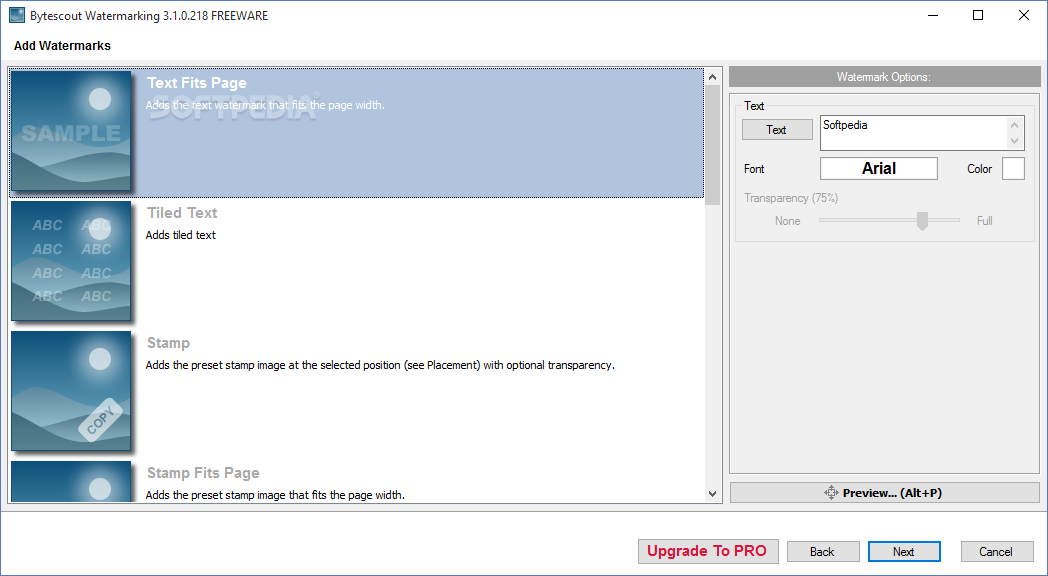Go Back to the previous step

click(x=823, y=552)
